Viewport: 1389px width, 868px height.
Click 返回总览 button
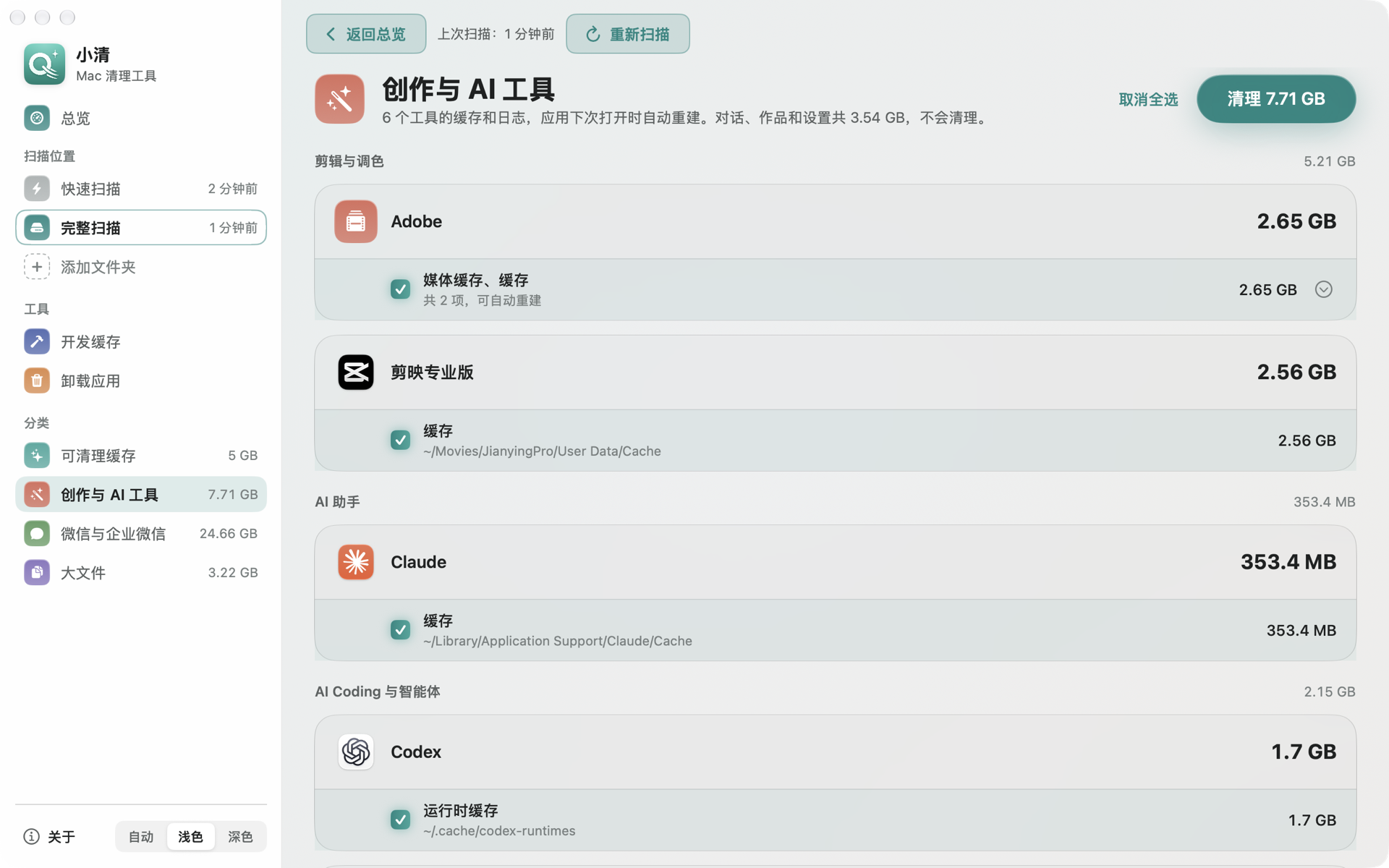pos(366,34)
